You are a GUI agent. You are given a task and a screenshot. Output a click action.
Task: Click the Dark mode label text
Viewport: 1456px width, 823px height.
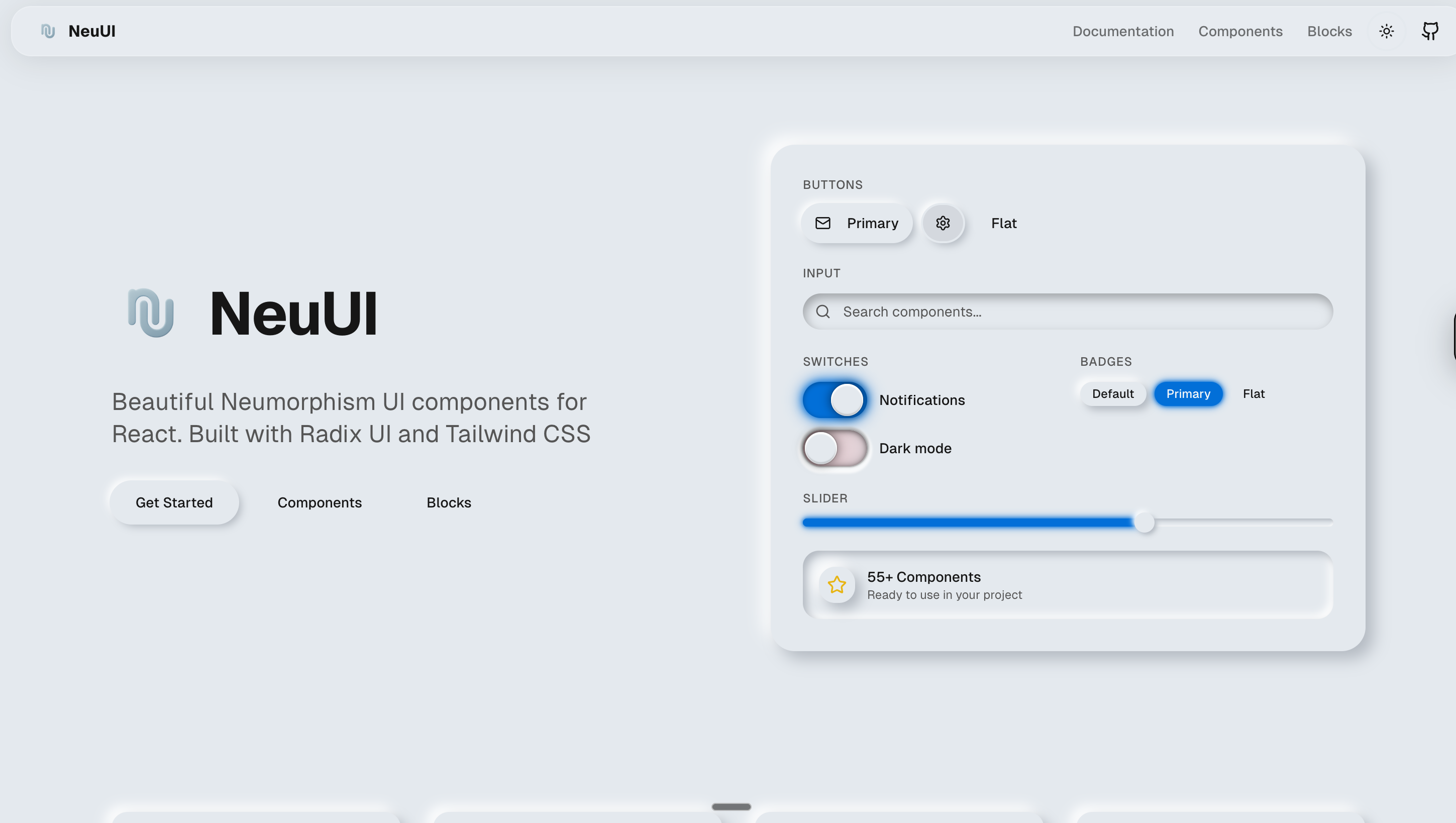(915, 449)
